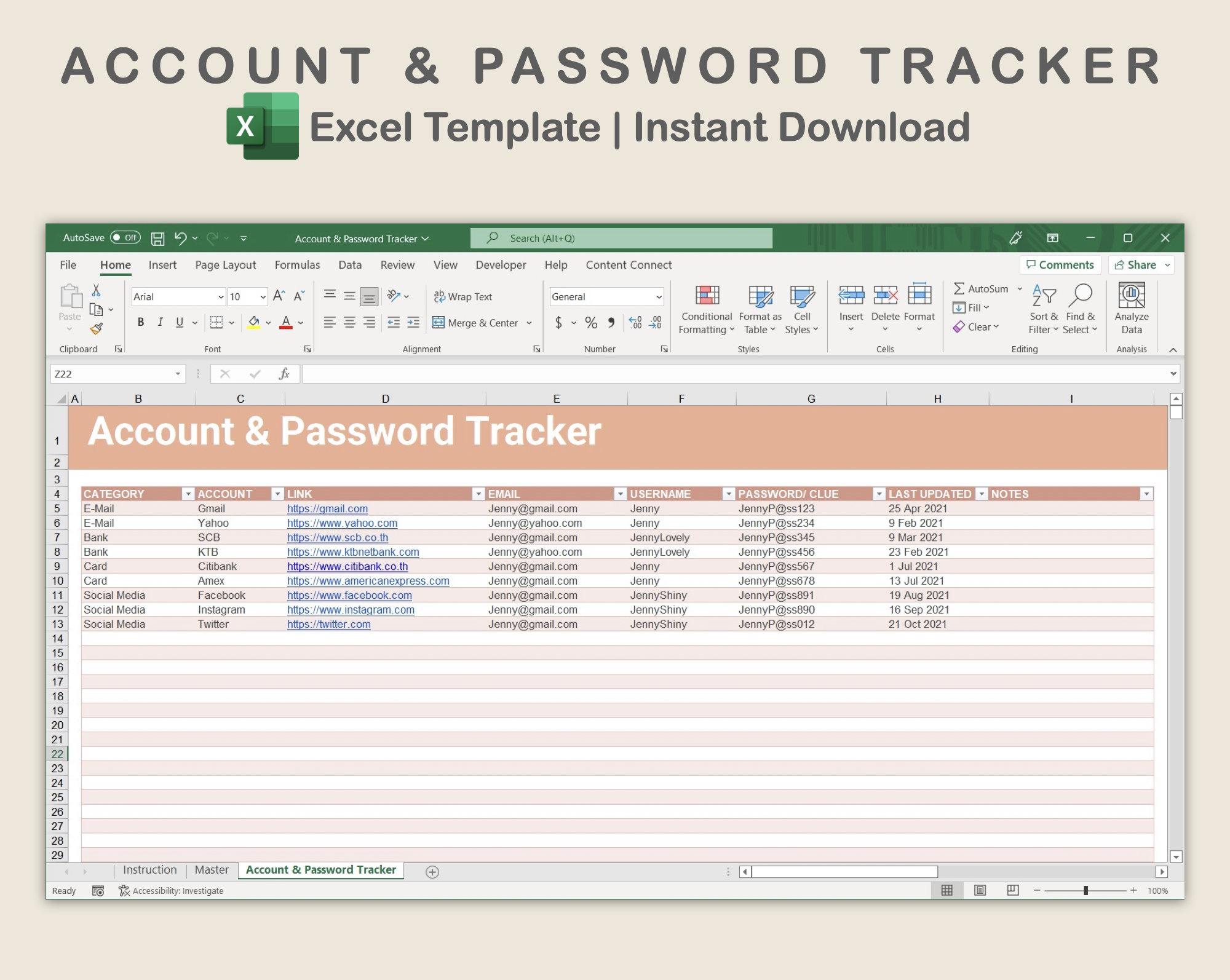Click Decrease Font Size icon
Image resolution: width=1230 pixels, height=980 pixels.
click(300, 296)
